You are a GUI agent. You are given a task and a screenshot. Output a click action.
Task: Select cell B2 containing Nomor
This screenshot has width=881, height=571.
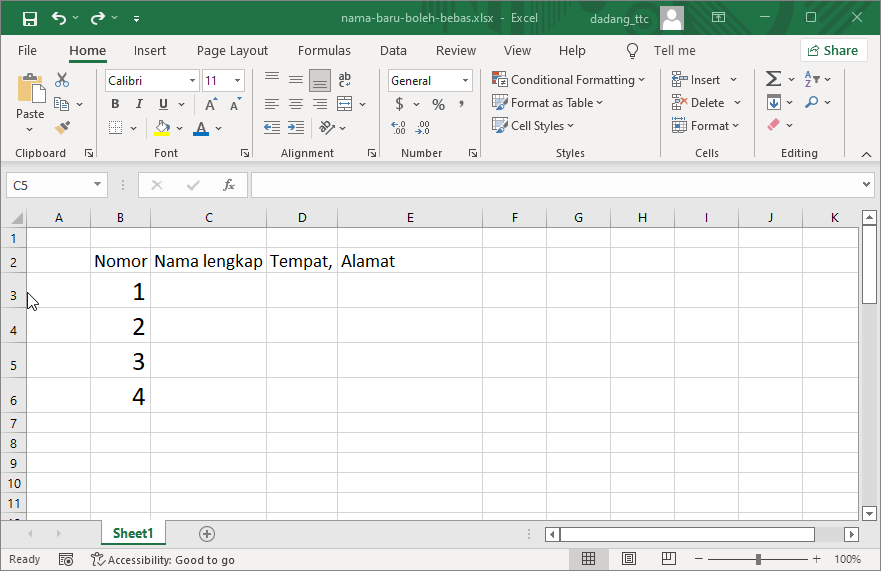(x=120, y=261)
